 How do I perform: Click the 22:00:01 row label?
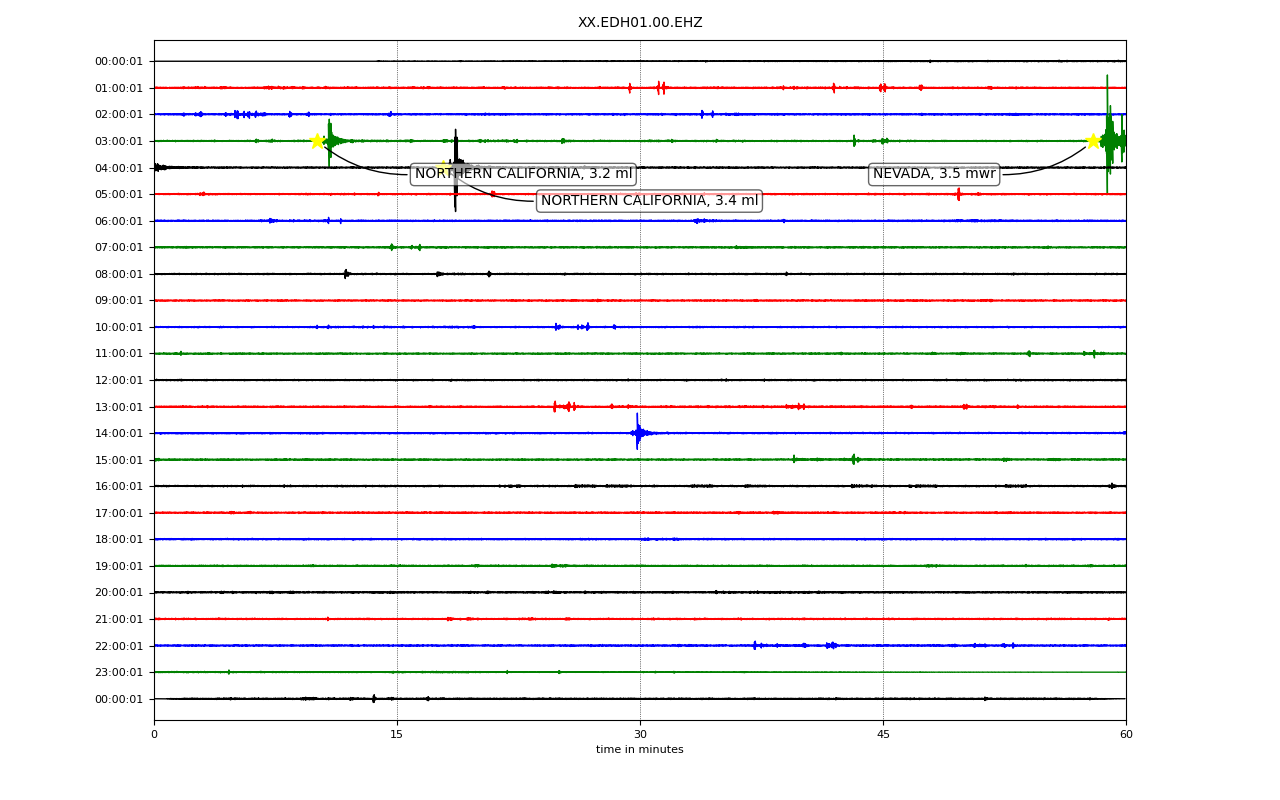coord(119,646)
